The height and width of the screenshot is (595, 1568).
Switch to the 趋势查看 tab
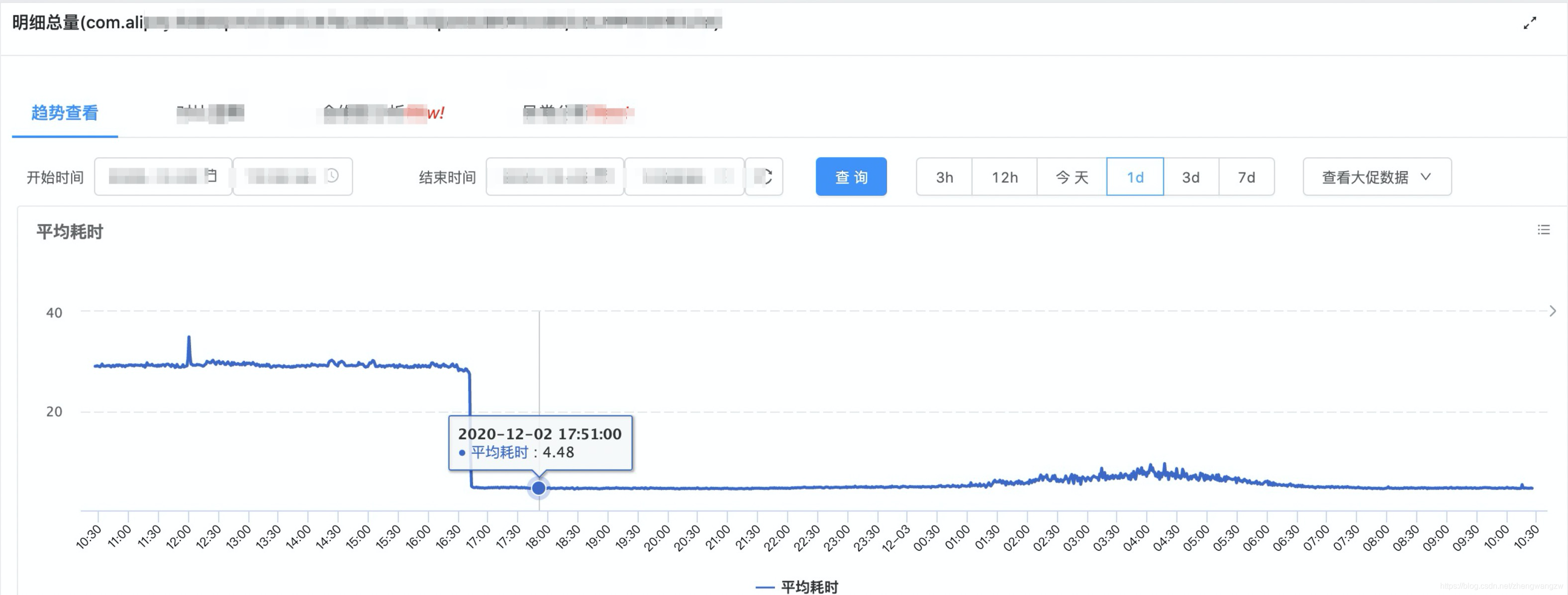pos(65,113)
